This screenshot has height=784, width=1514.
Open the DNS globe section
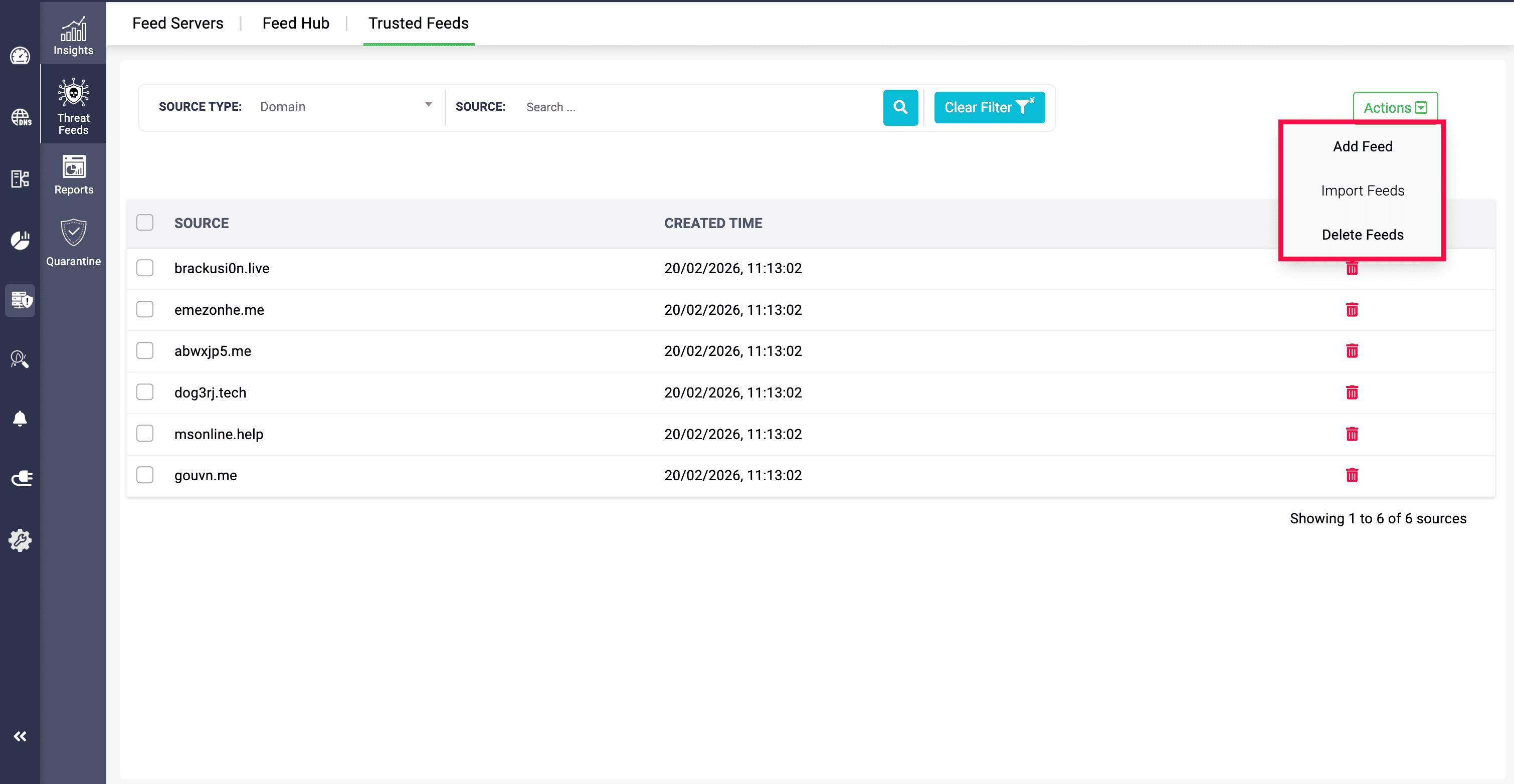pyautogui.click(x=20, y=117)
